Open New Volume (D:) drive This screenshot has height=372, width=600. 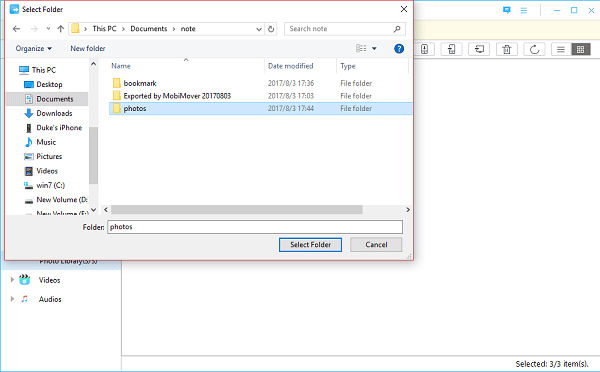pos(56,200)
